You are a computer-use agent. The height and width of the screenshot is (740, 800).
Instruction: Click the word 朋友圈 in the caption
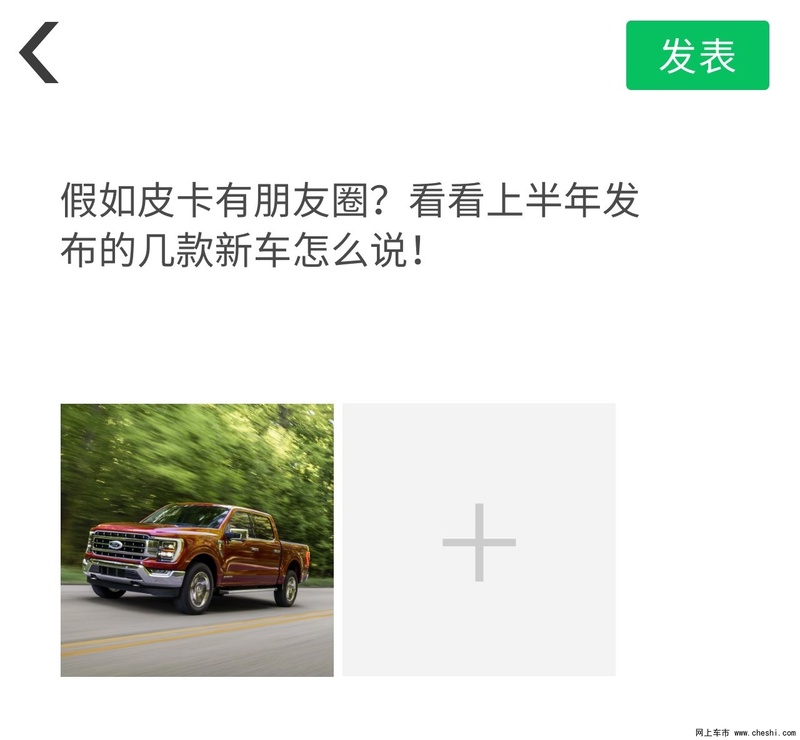click(x=311, y=200)
